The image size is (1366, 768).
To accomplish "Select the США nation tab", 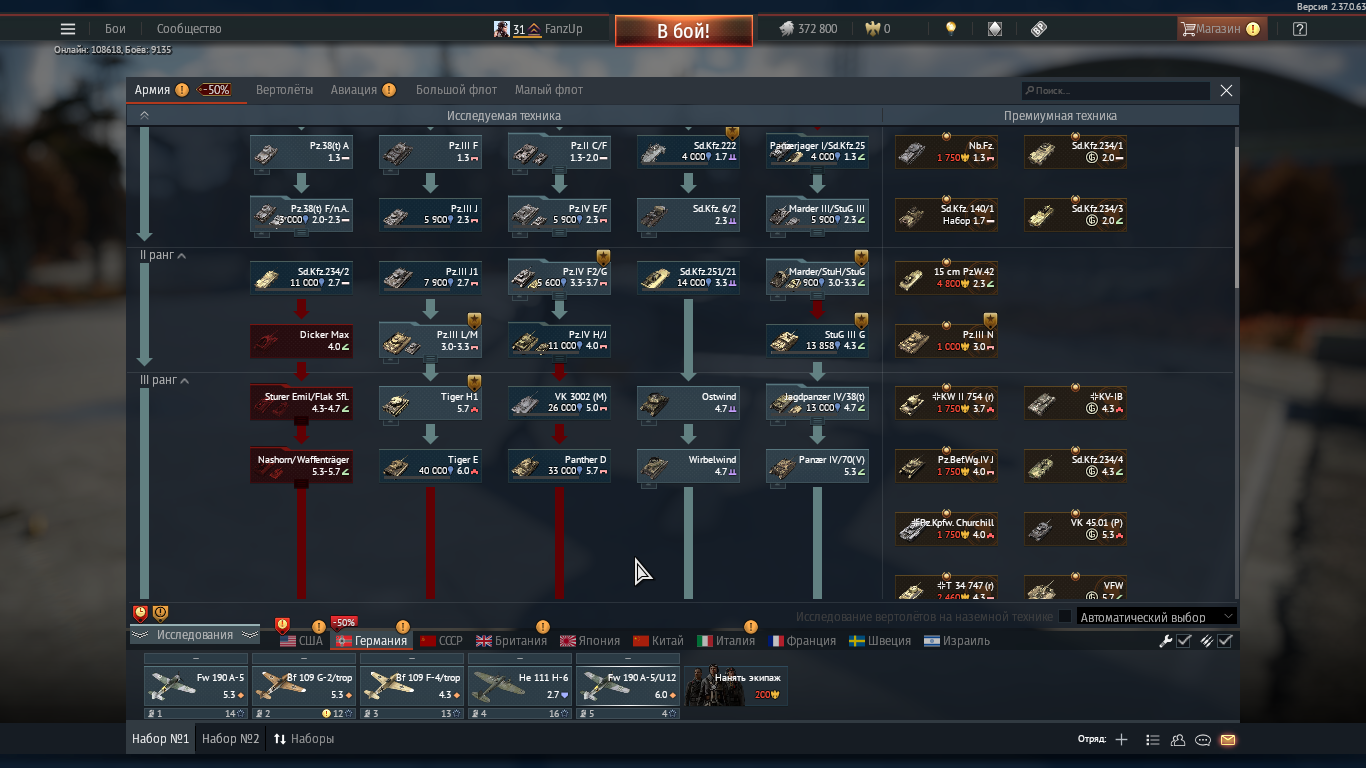I will click(x=301, y=641).
